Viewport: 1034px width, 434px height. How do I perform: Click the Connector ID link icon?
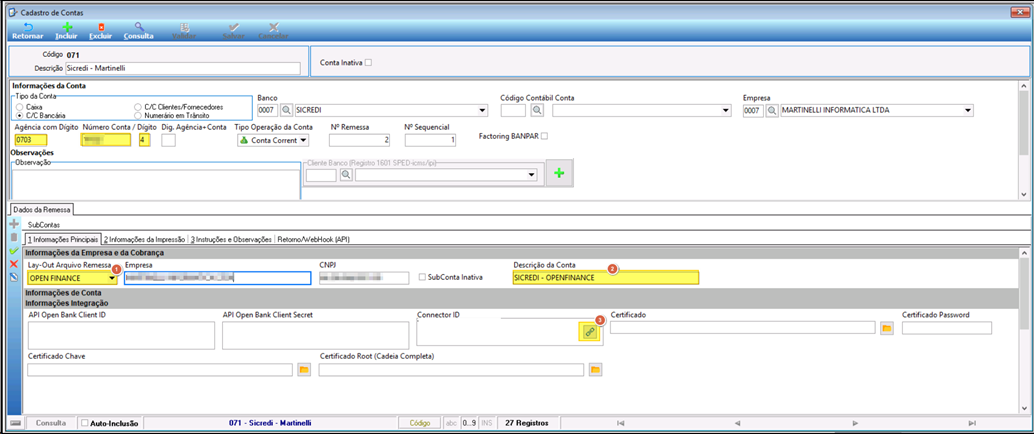(590, 333)
